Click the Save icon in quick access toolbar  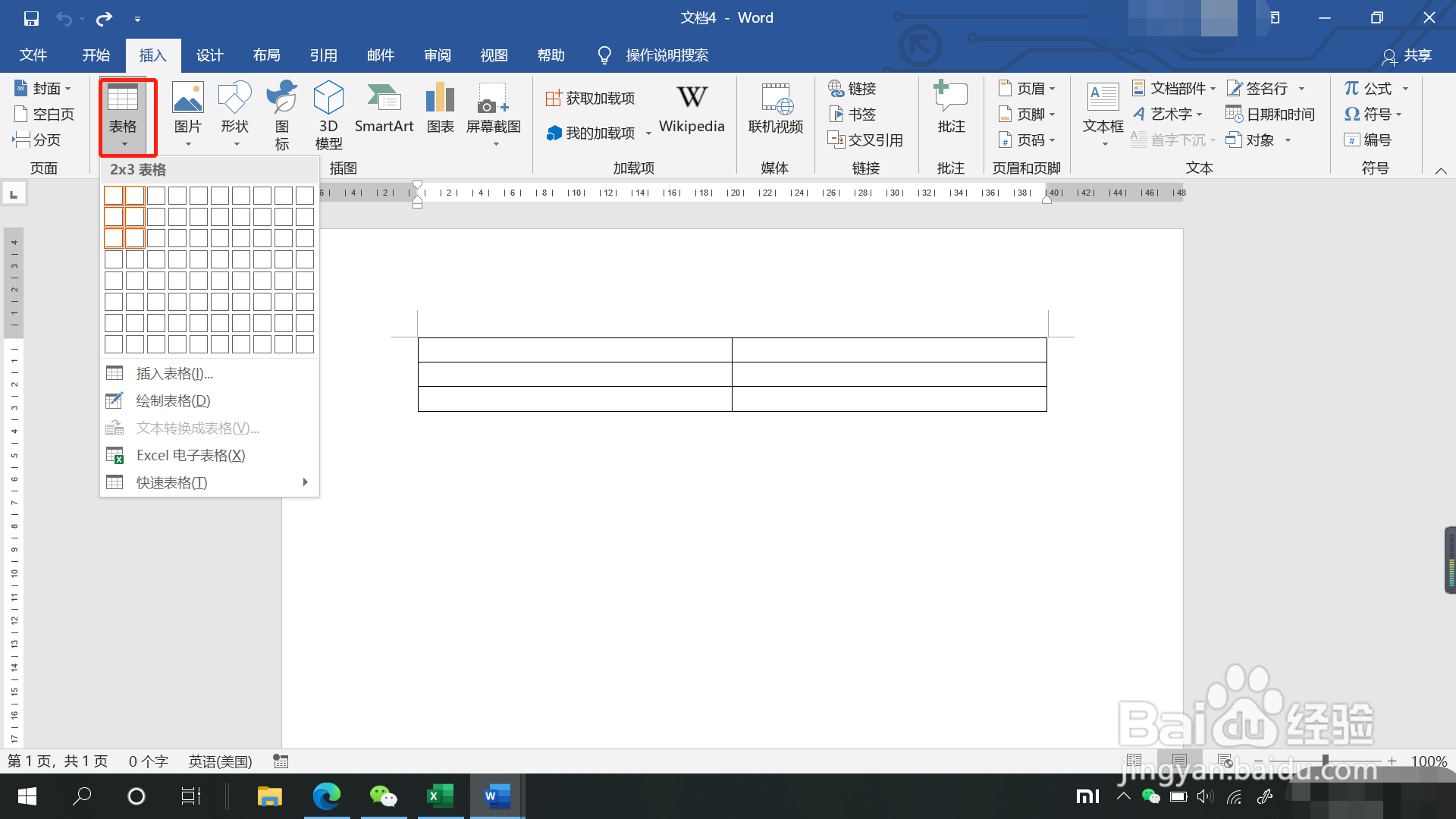click(x=31, y=18)
